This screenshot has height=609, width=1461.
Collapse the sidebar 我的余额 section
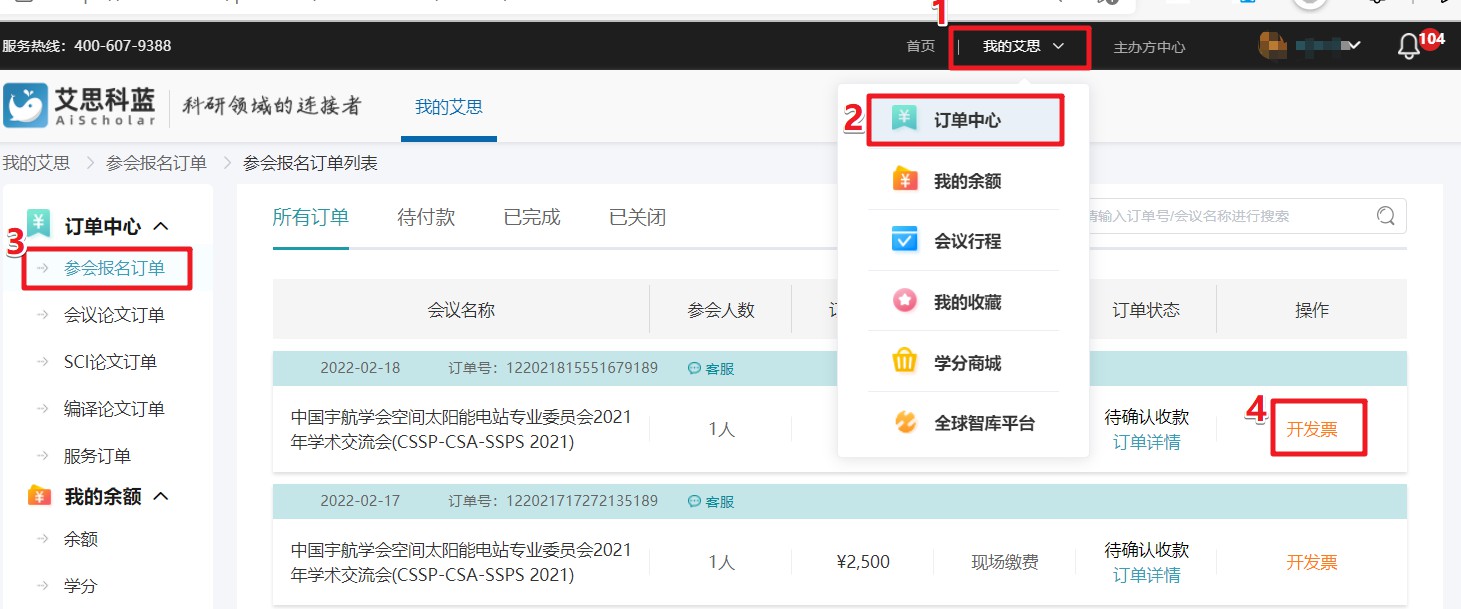[x=160, y=496]
